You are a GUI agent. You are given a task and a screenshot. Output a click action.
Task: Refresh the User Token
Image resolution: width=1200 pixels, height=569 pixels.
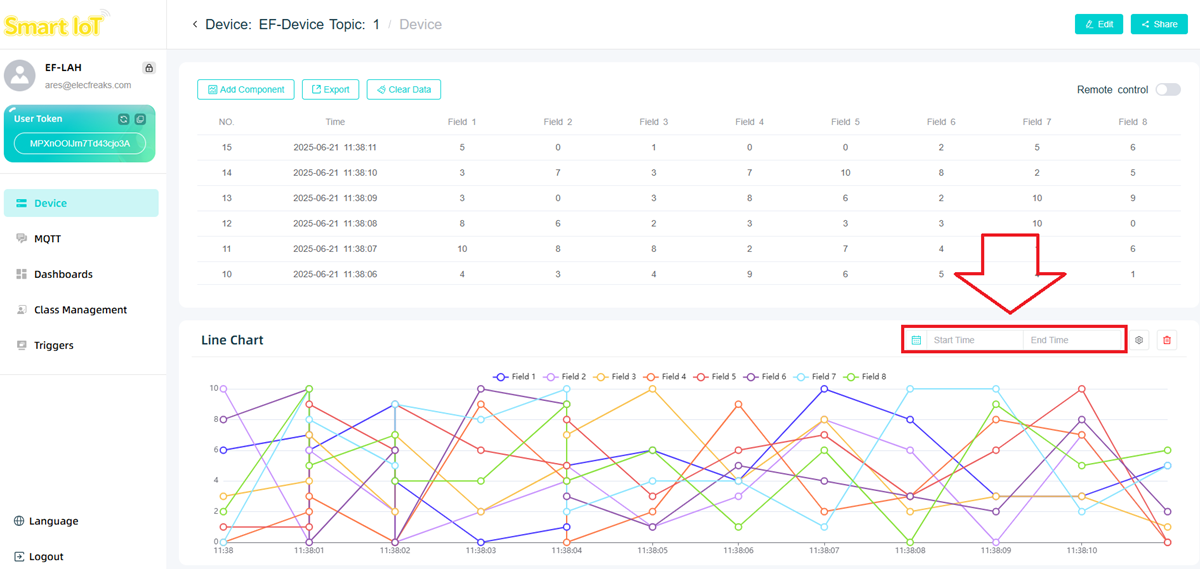point(123,119)
